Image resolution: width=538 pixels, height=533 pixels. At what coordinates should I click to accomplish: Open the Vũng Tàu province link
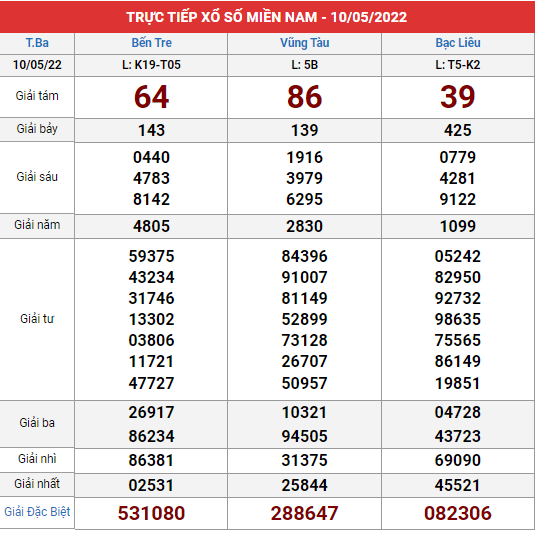point(304,43)
